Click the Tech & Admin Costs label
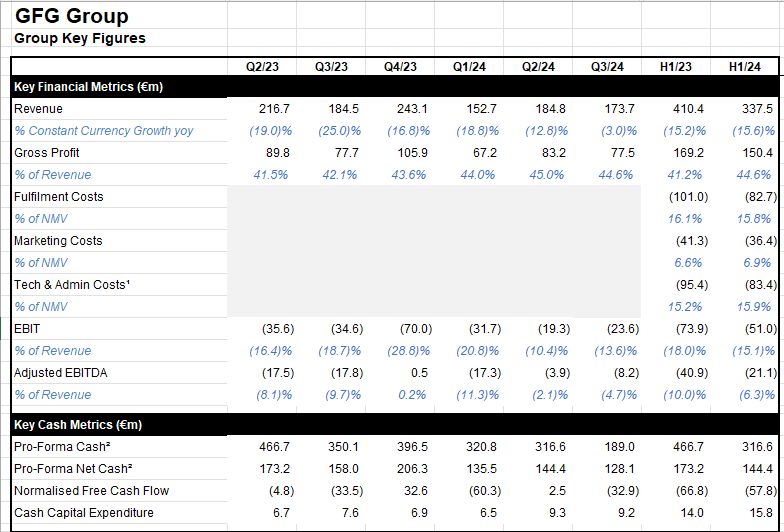The height and width of the screenshot is (532, 784). [72, 285]
